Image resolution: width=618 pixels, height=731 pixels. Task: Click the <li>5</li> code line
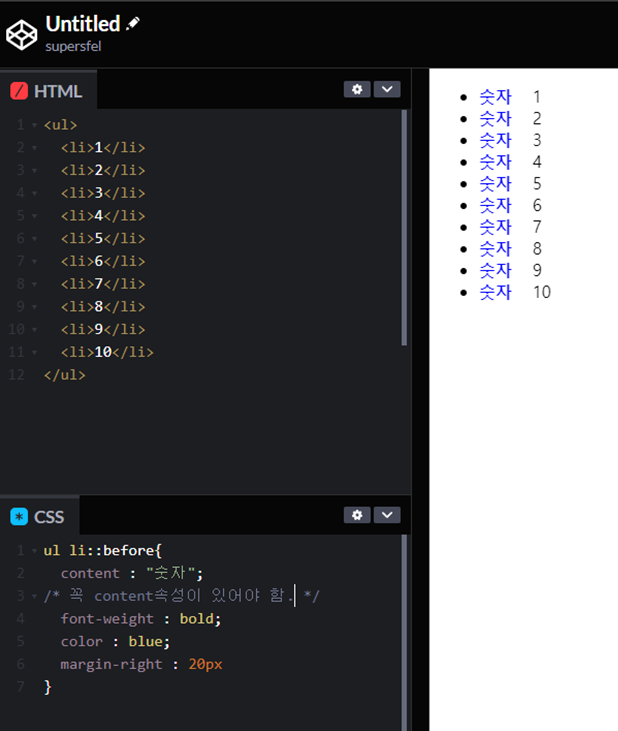coord(103,238)
